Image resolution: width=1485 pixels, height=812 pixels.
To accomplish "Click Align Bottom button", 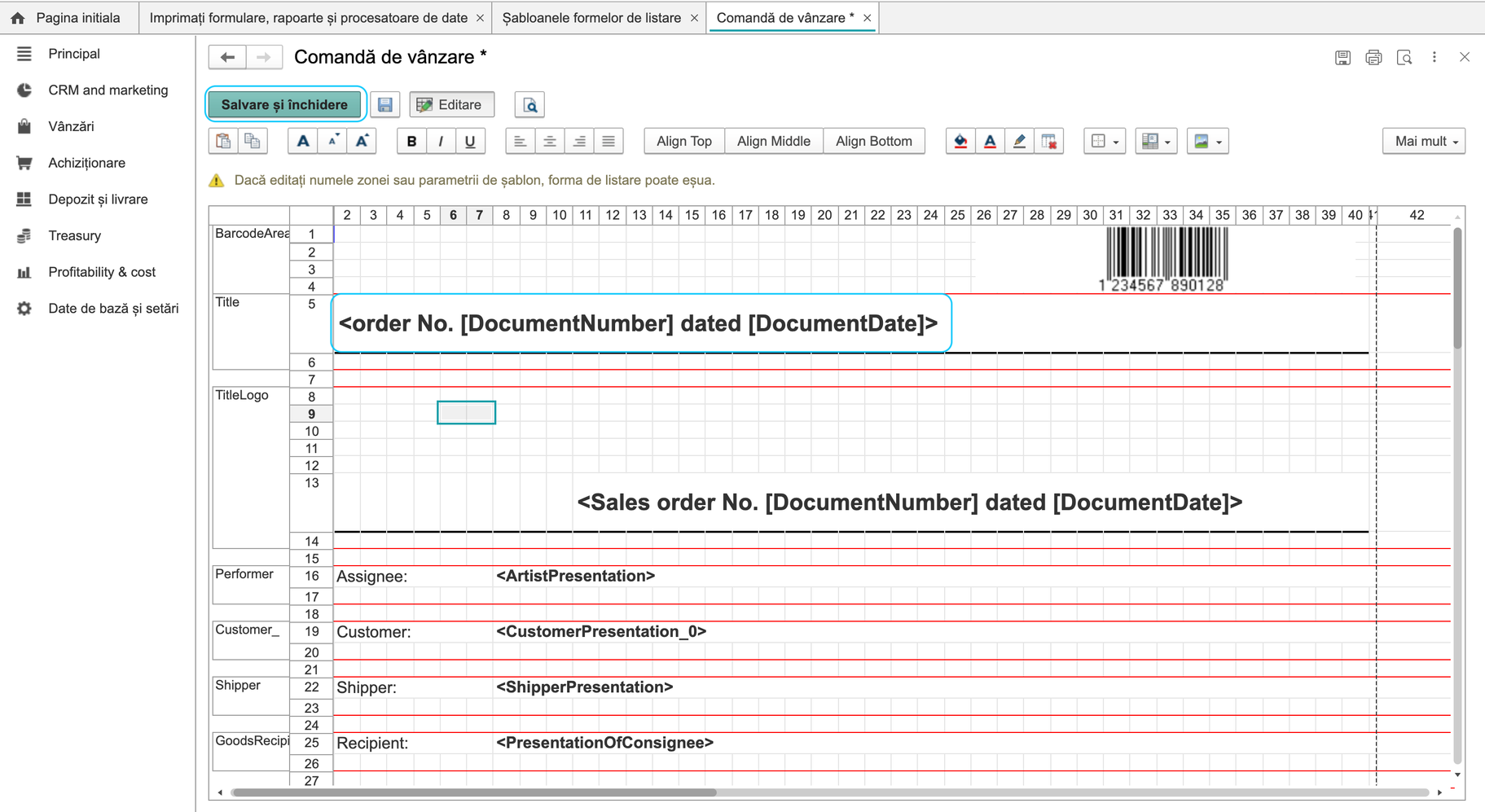I will 874,141.
